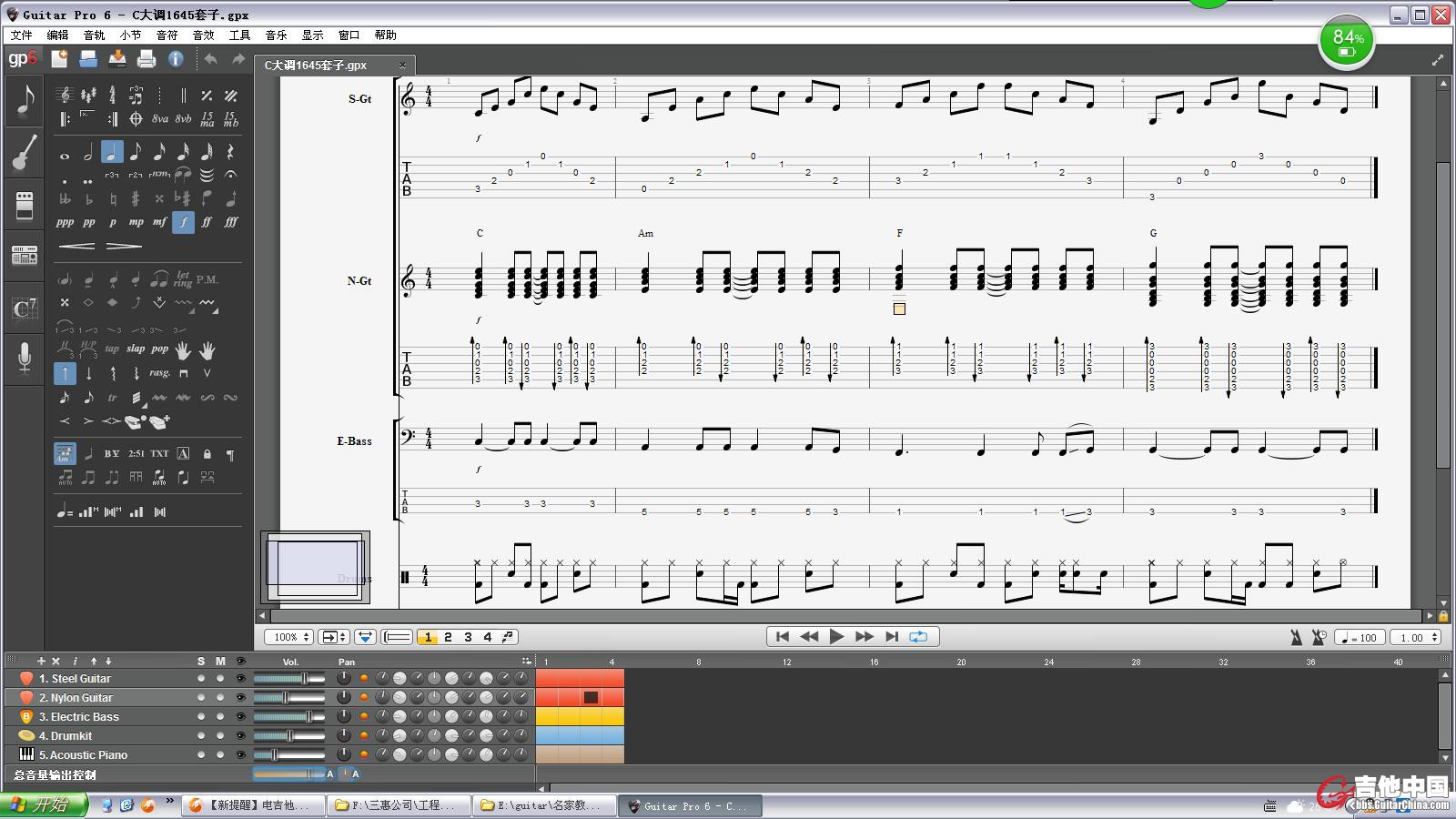Click the open file folder icon
Image resolution: width=1456 pixels, height=819 pixels.
88,59
